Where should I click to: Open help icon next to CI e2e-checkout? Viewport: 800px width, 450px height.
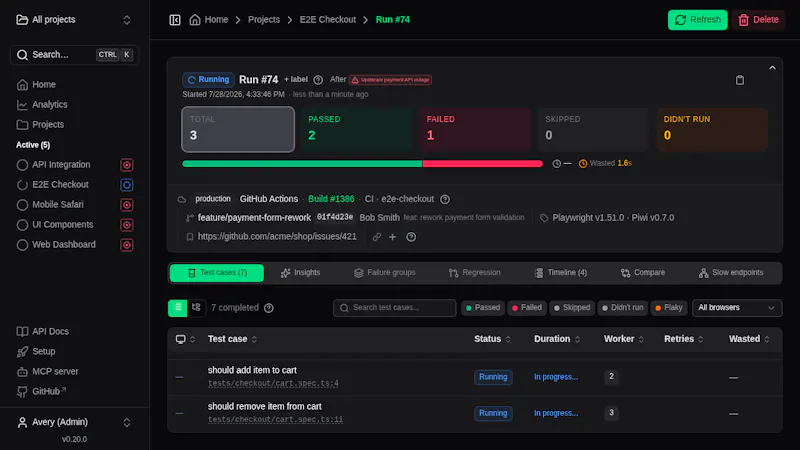tap(445, 199)
